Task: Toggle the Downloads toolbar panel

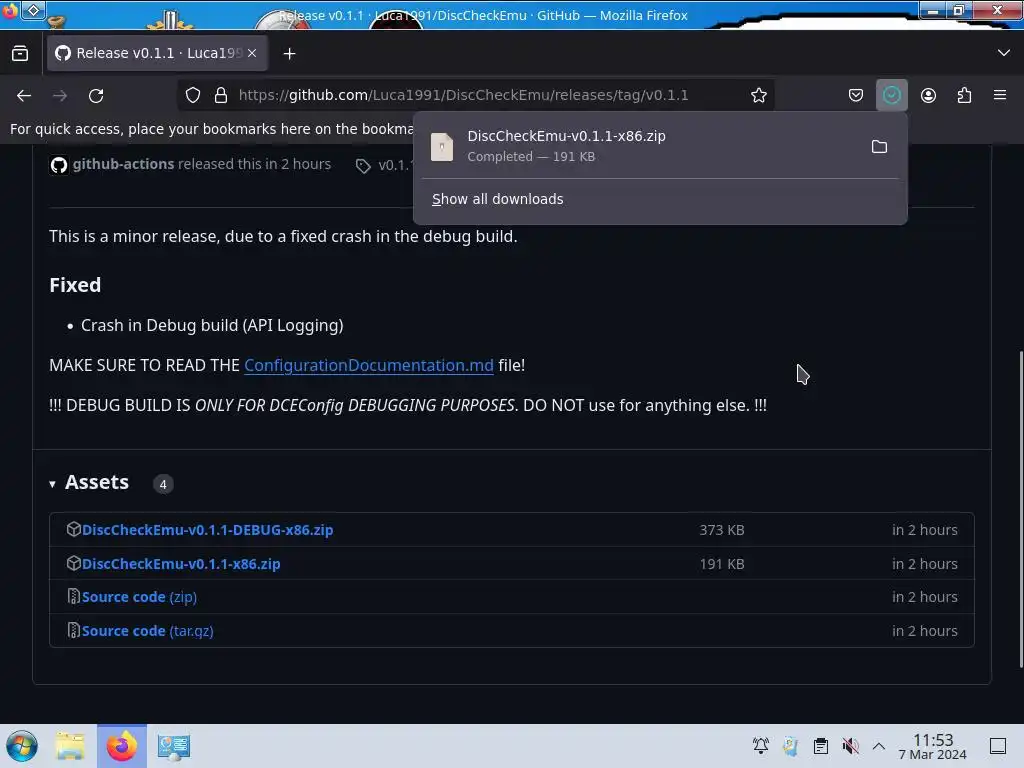Action: pos(891,95)
